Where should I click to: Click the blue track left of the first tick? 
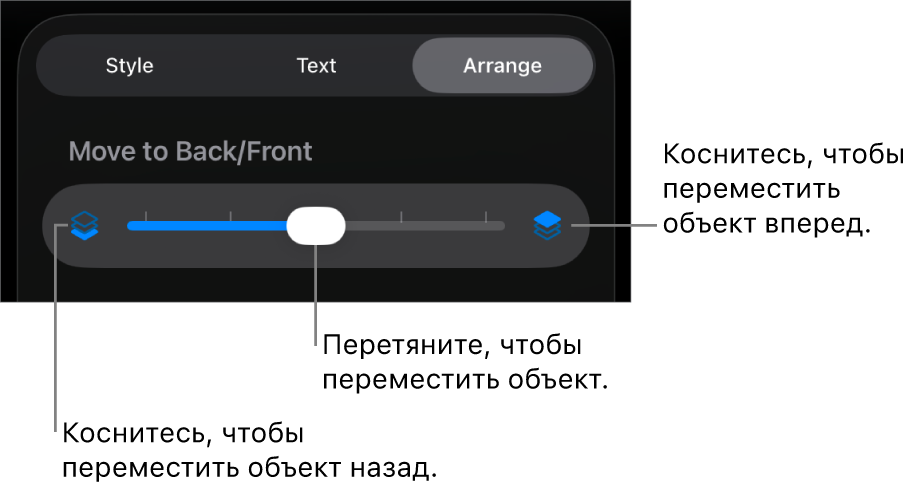pos(137,226)
